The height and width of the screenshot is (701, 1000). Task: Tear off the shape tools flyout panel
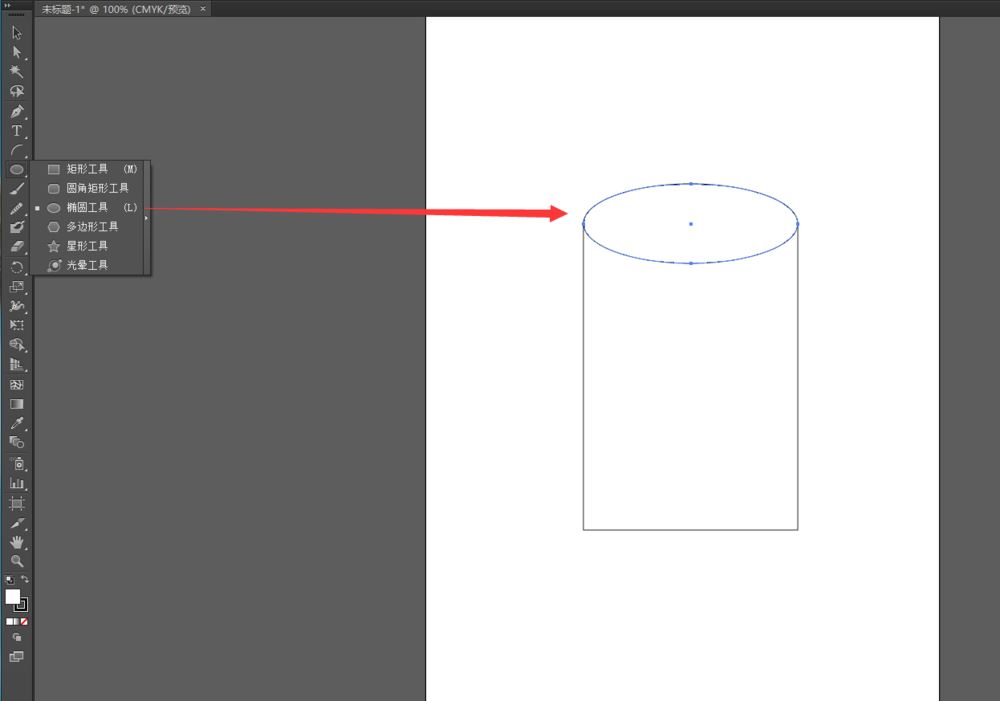click(x=147, y=217)
